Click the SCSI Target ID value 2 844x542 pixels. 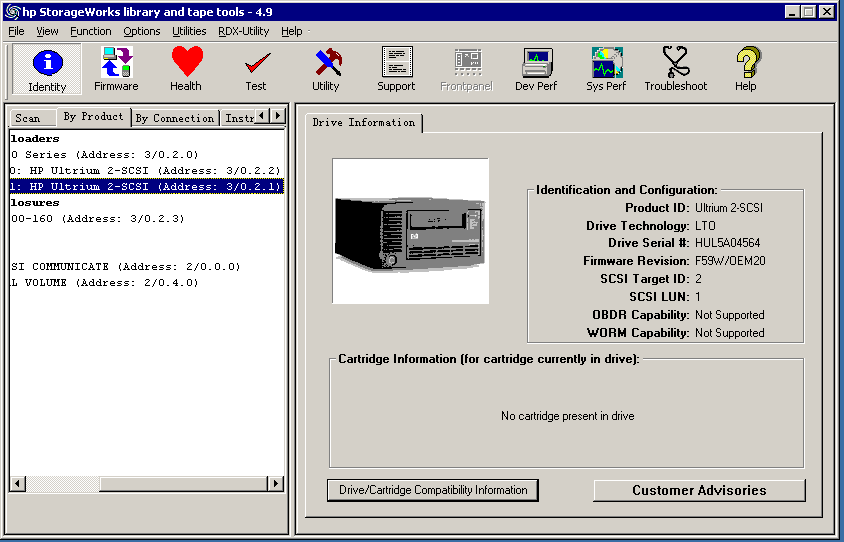(698, 279)
